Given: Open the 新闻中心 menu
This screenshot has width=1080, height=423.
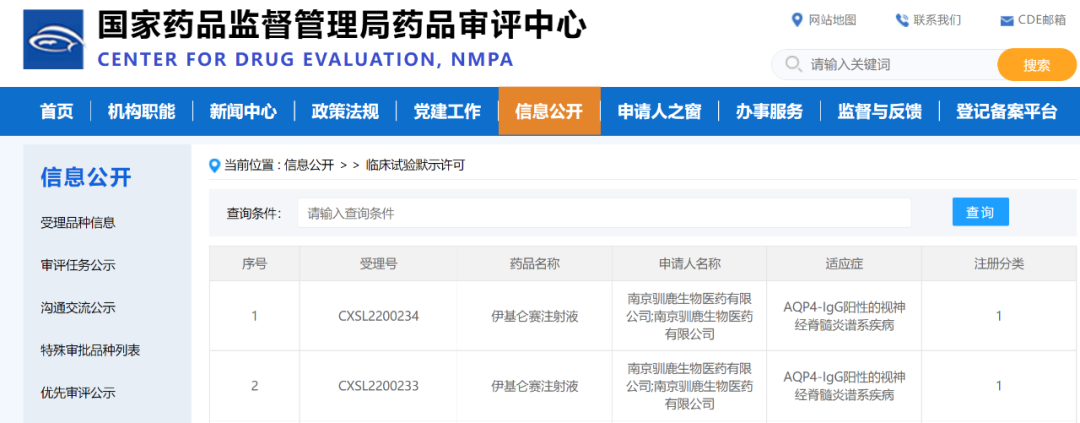Looking at the screenshot, I should (x=243, y=111).
